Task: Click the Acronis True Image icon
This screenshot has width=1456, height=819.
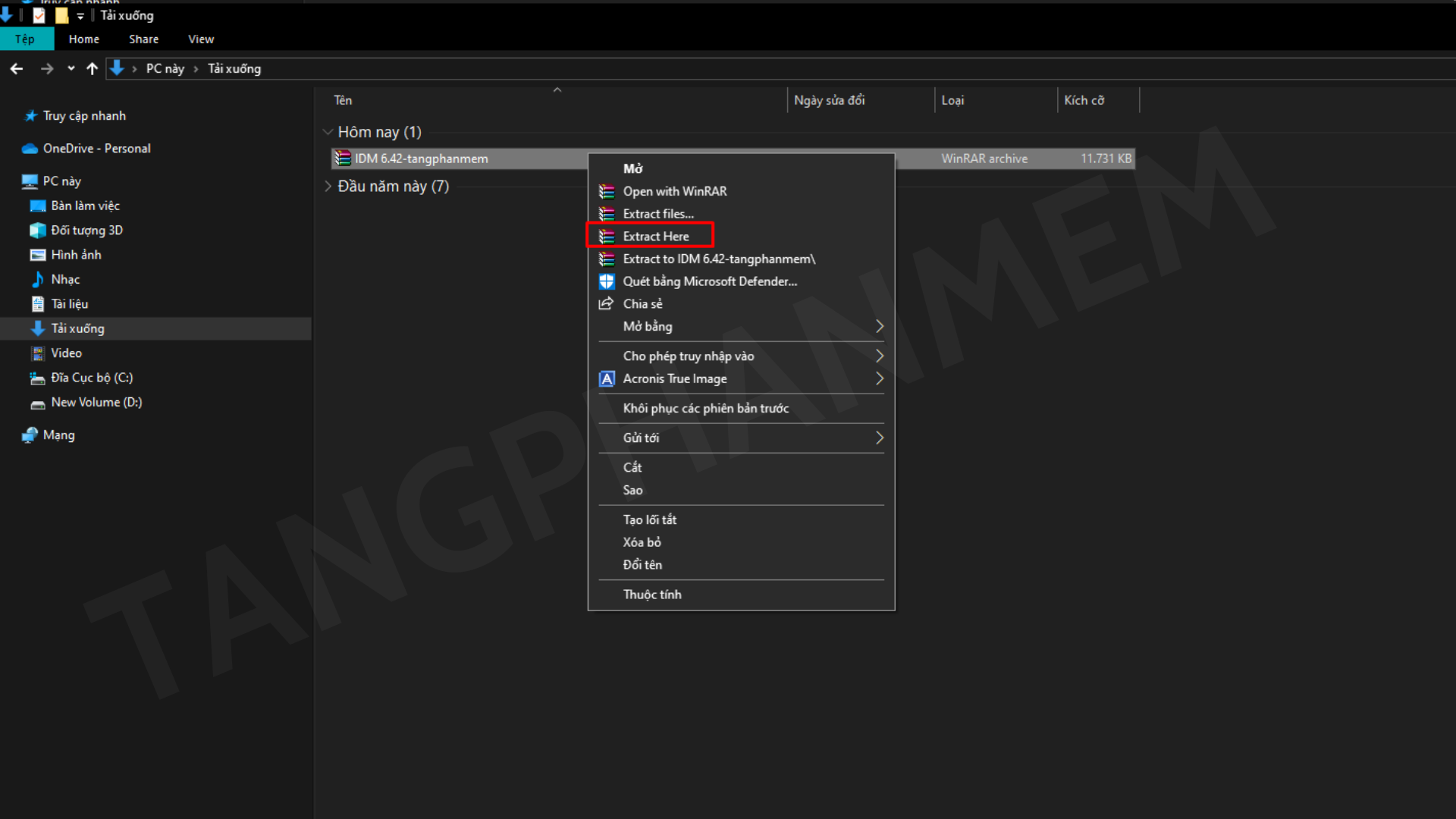Action: pos(607,378)
